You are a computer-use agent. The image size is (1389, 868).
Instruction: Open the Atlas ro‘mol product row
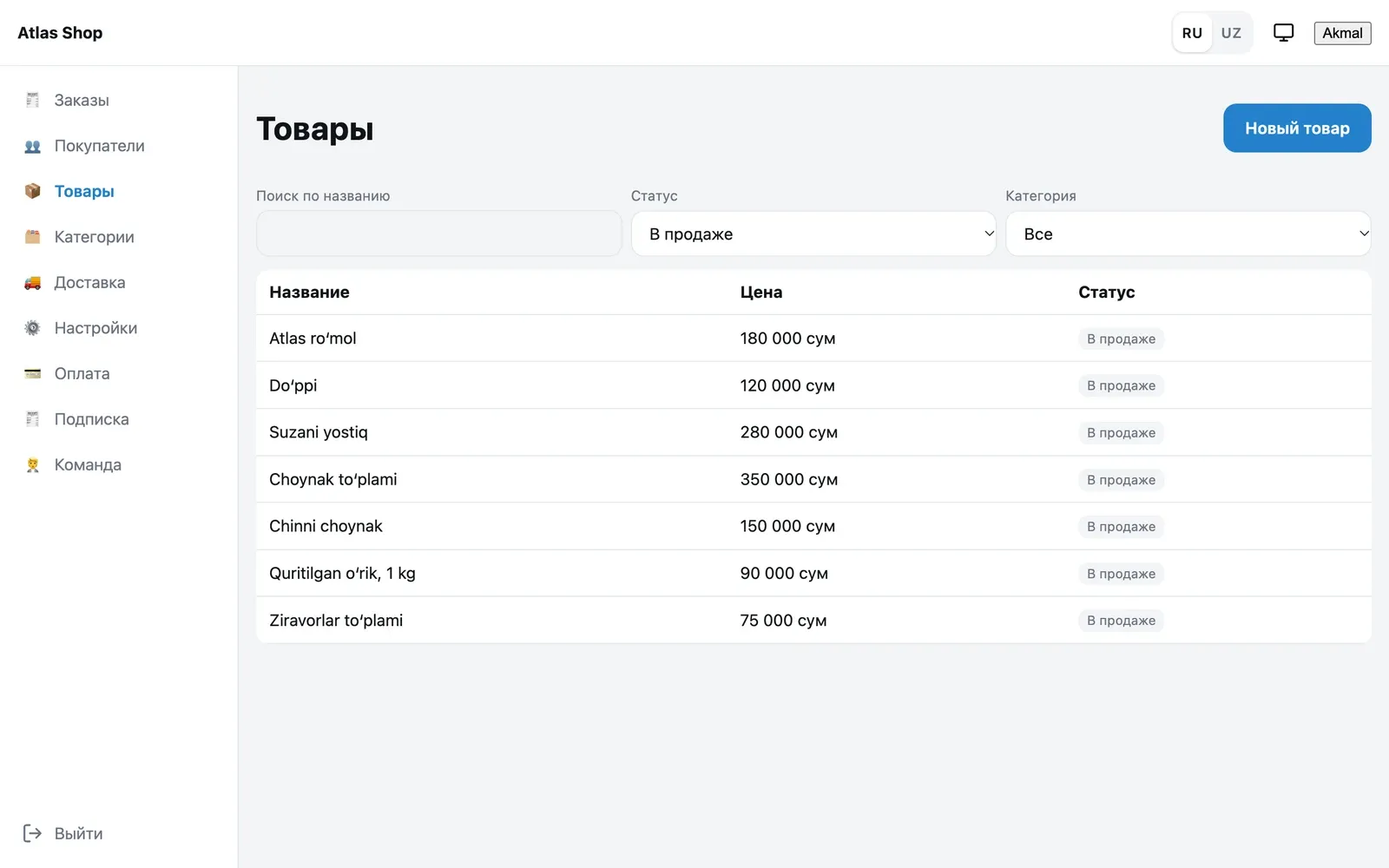813,339
